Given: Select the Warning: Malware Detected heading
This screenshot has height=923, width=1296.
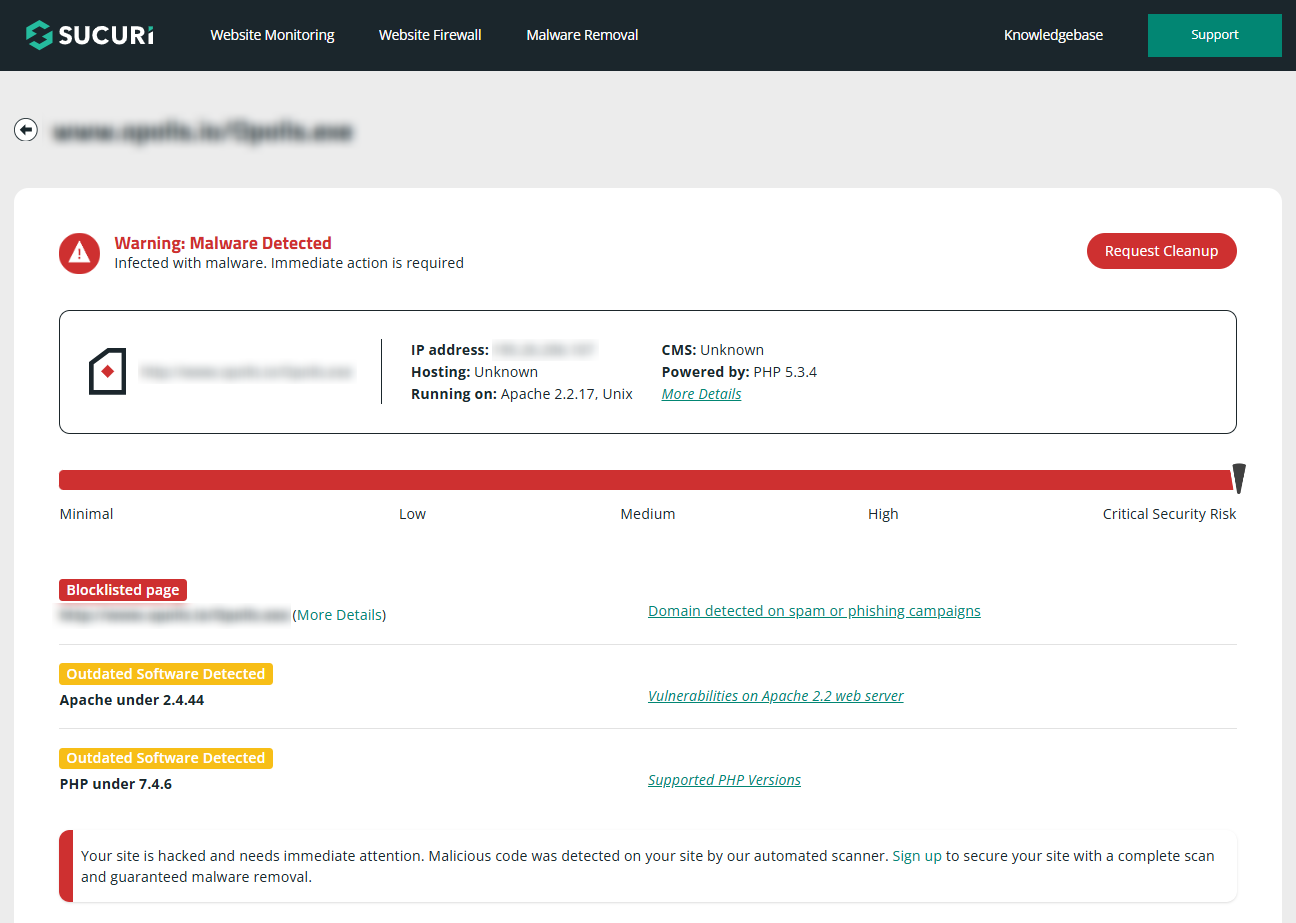Looking at the screenshot, I should (223, 243).
